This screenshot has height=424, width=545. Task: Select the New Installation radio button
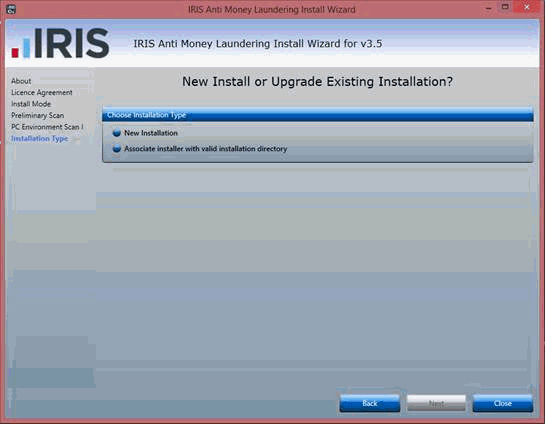[x=117, y=133]
